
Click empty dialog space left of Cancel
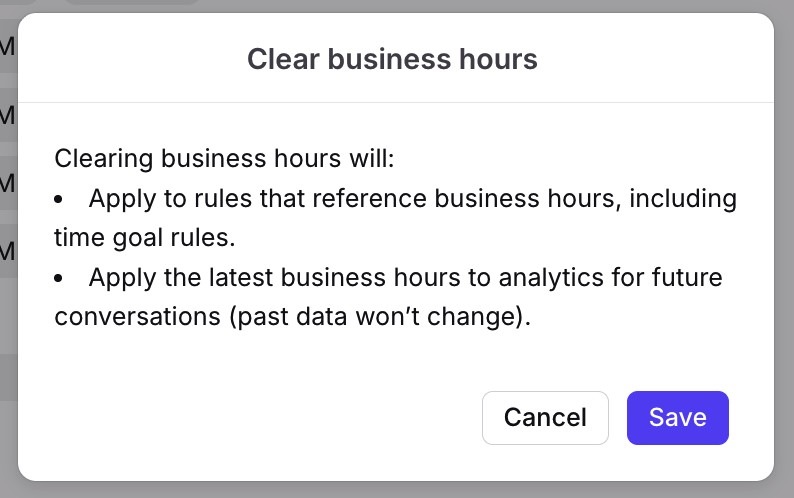250,417
